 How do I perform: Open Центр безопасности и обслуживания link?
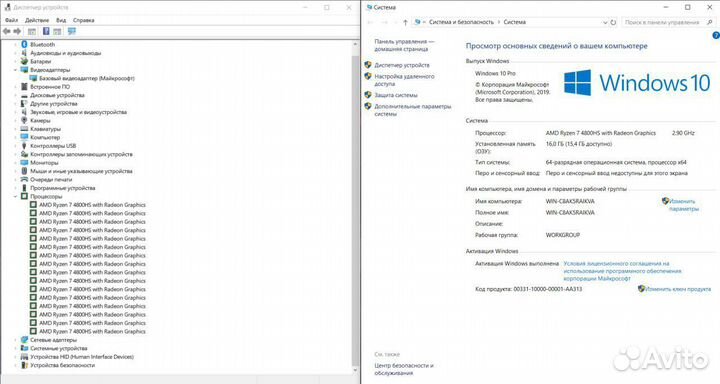click(x=404, y=369)
